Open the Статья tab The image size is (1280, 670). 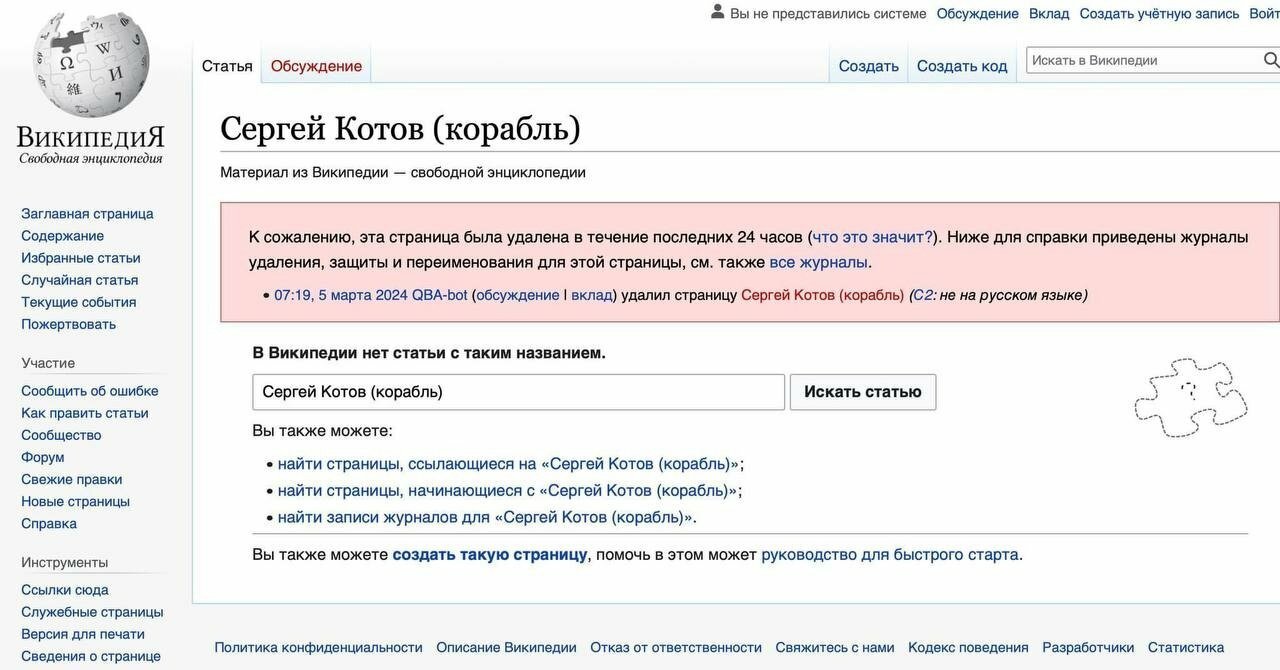[x=227, y=66]
